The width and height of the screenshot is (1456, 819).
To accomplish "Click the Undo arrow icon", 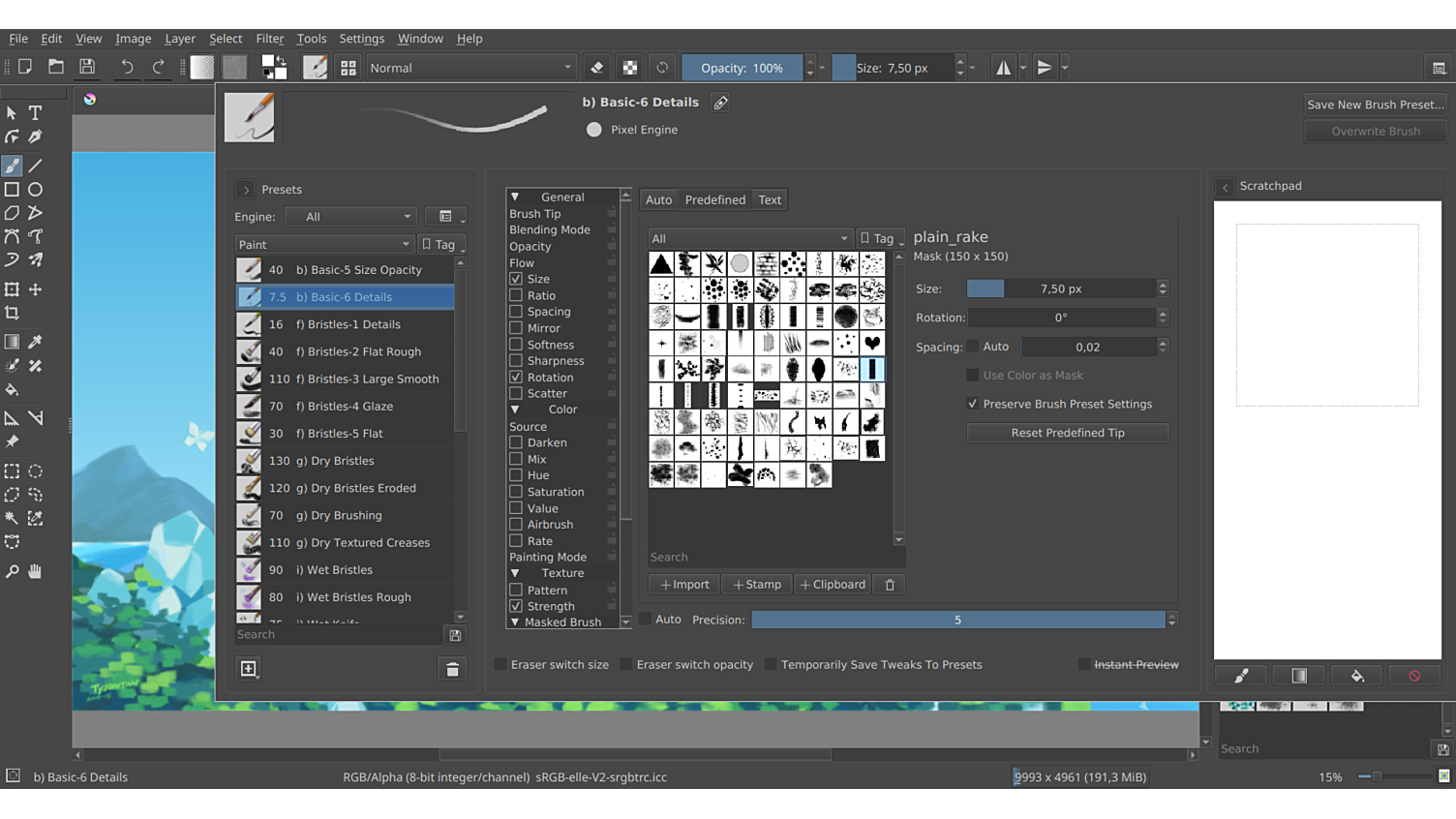I will pos(127,68).
